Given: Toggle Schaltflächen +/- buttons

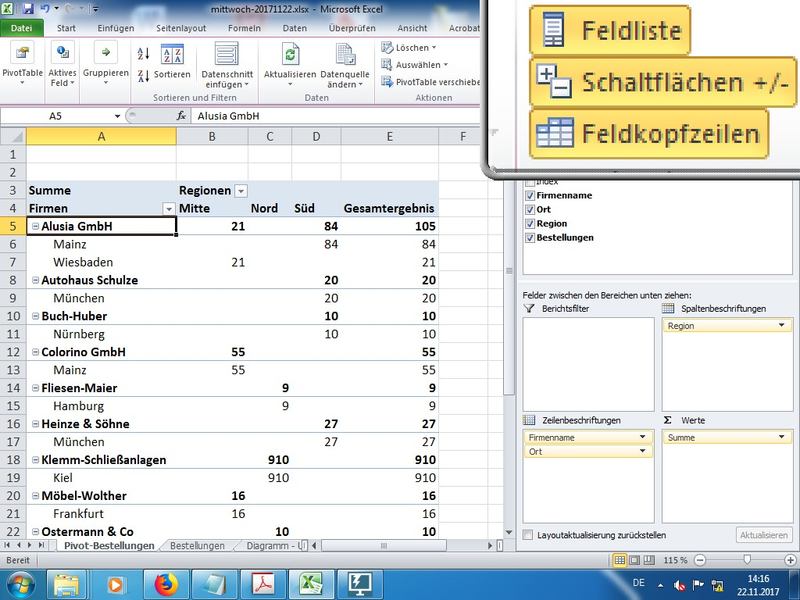Looking at the screenshot, I should (663, 82).
